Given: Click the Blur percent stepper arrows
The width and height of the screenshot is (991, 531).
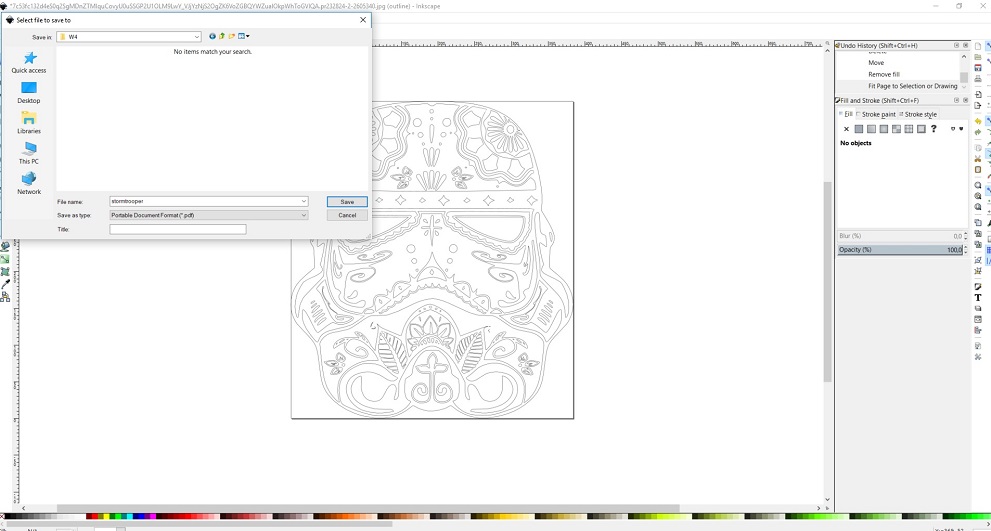Looking at the screenshot, I should click(x=965, y=236).
